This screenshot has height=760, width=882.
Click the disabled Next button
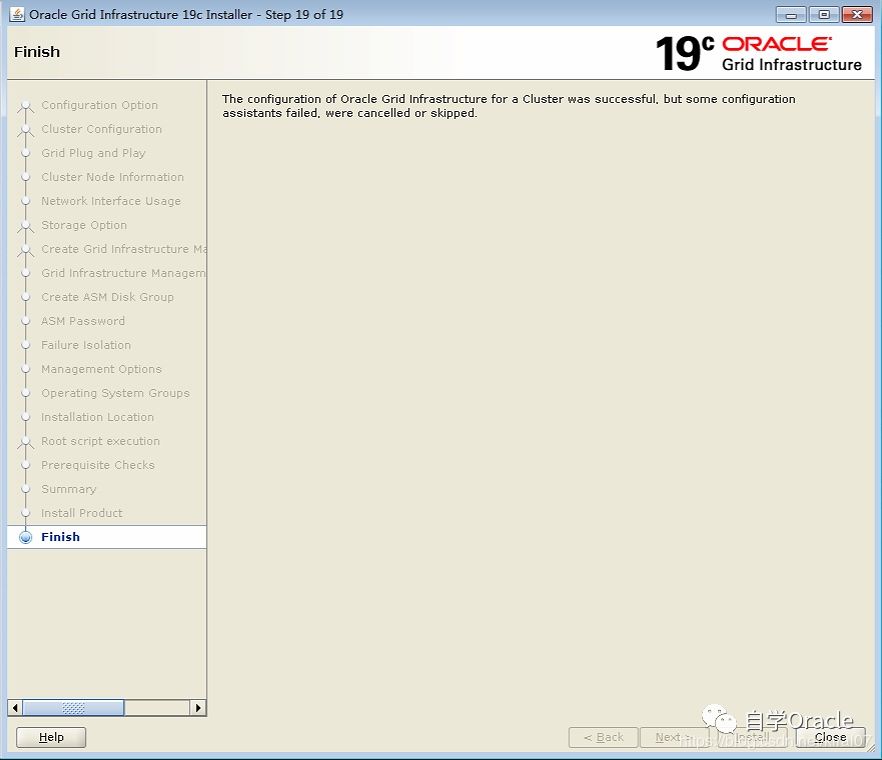click(x=674, y=737)
